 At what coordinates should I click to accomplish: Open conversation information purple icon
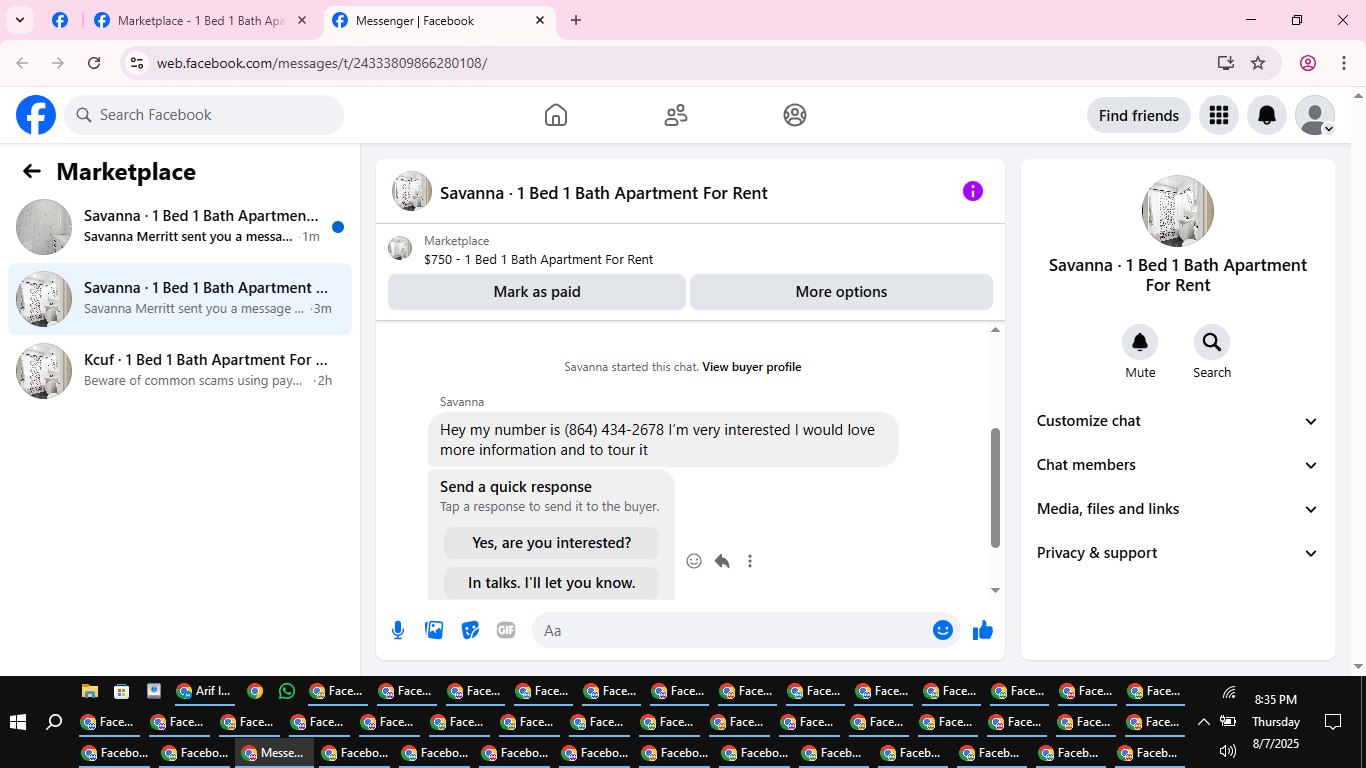pyautogui.click(x=973, y=191)
